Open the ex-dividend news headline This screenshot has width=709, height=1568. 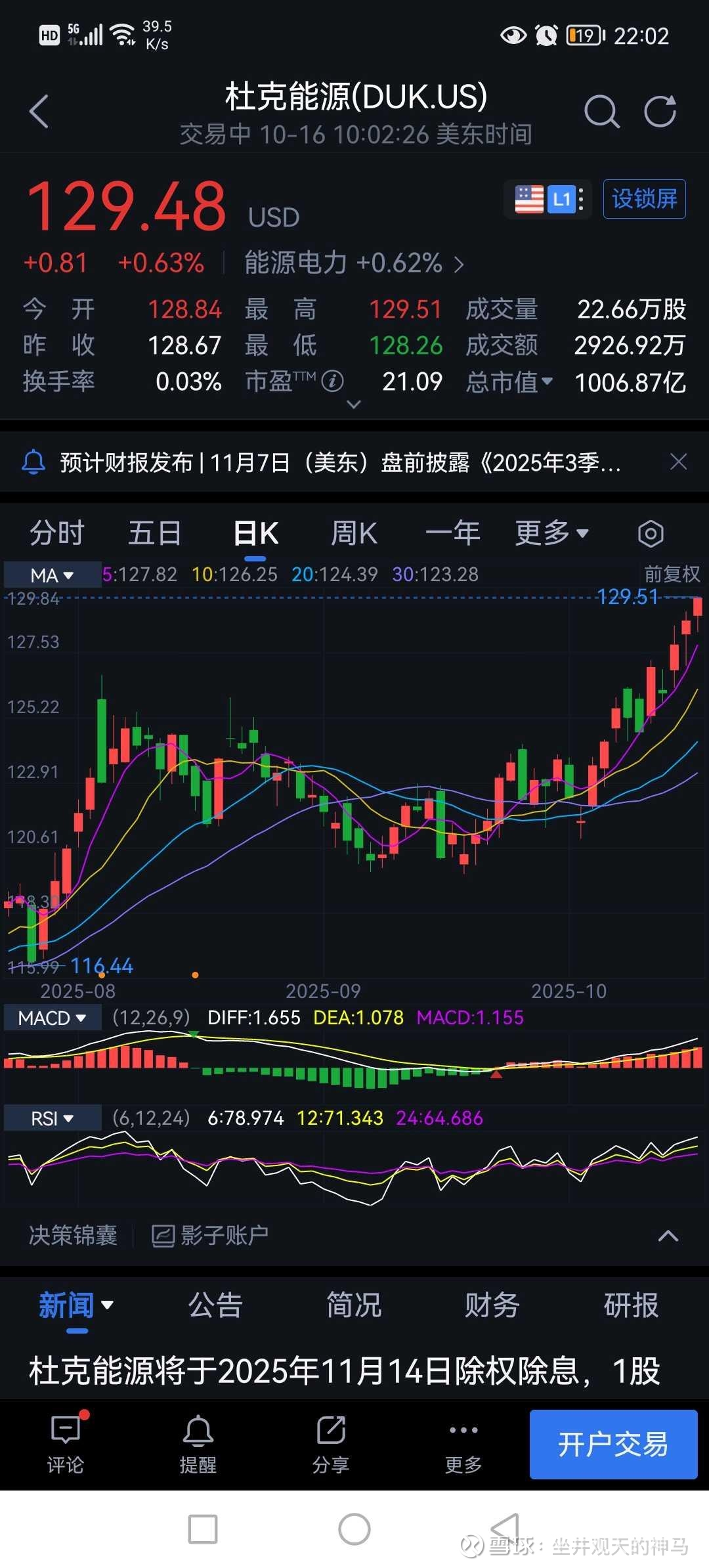[344, 1371]
